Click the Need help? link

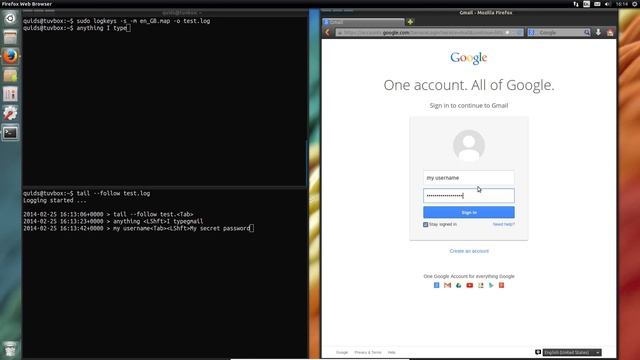pyautogui.click(x=503, y=224)
